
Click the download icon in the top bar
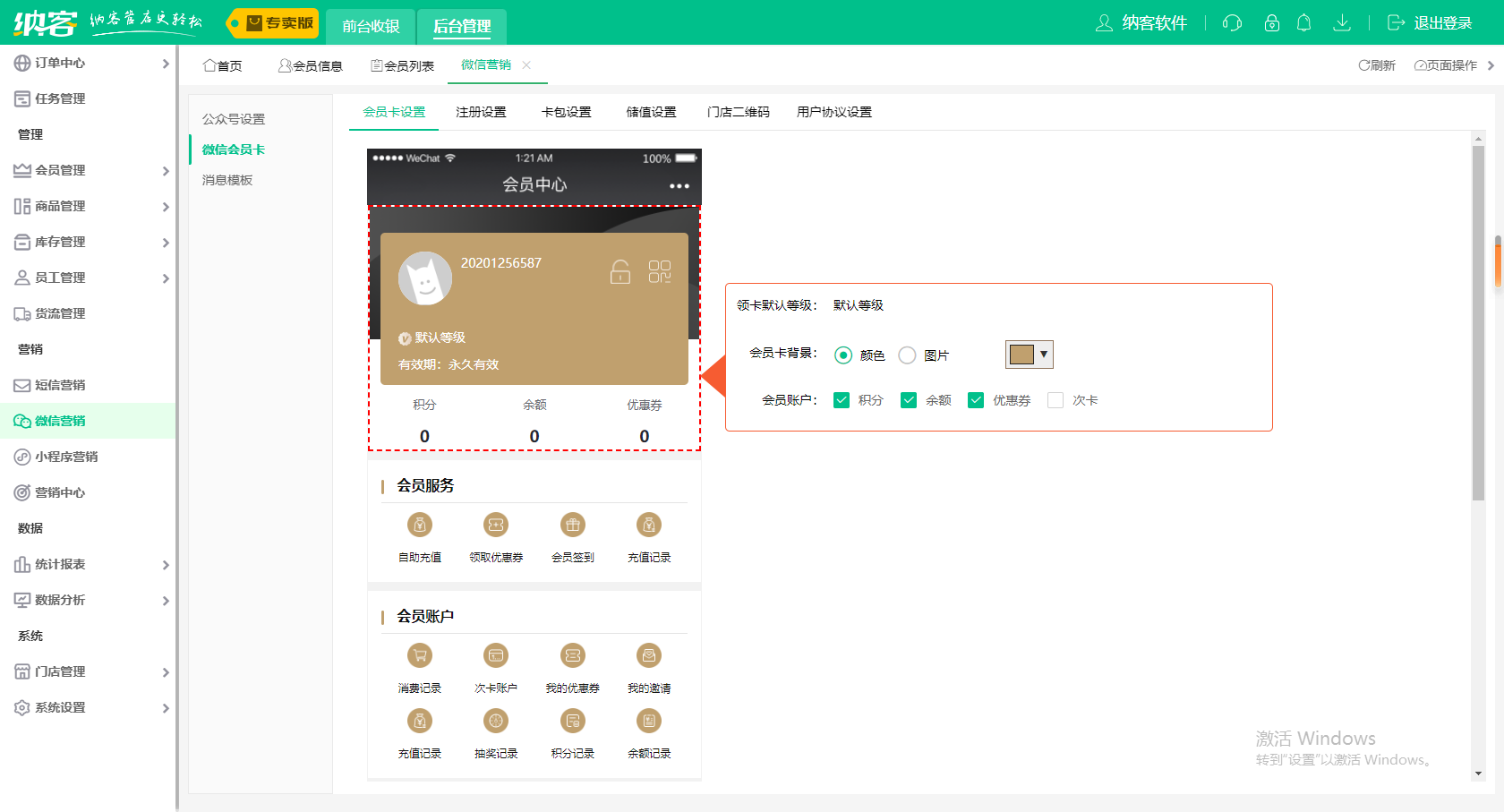click(x=1342, y=23)
